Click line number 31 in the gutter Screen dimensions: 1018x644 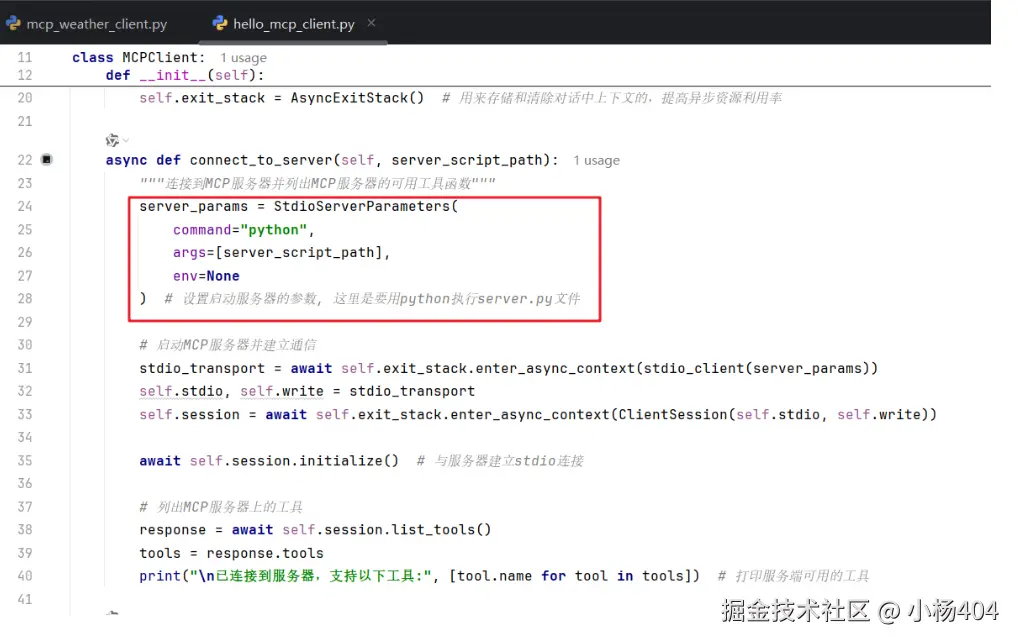click(25, 368)
